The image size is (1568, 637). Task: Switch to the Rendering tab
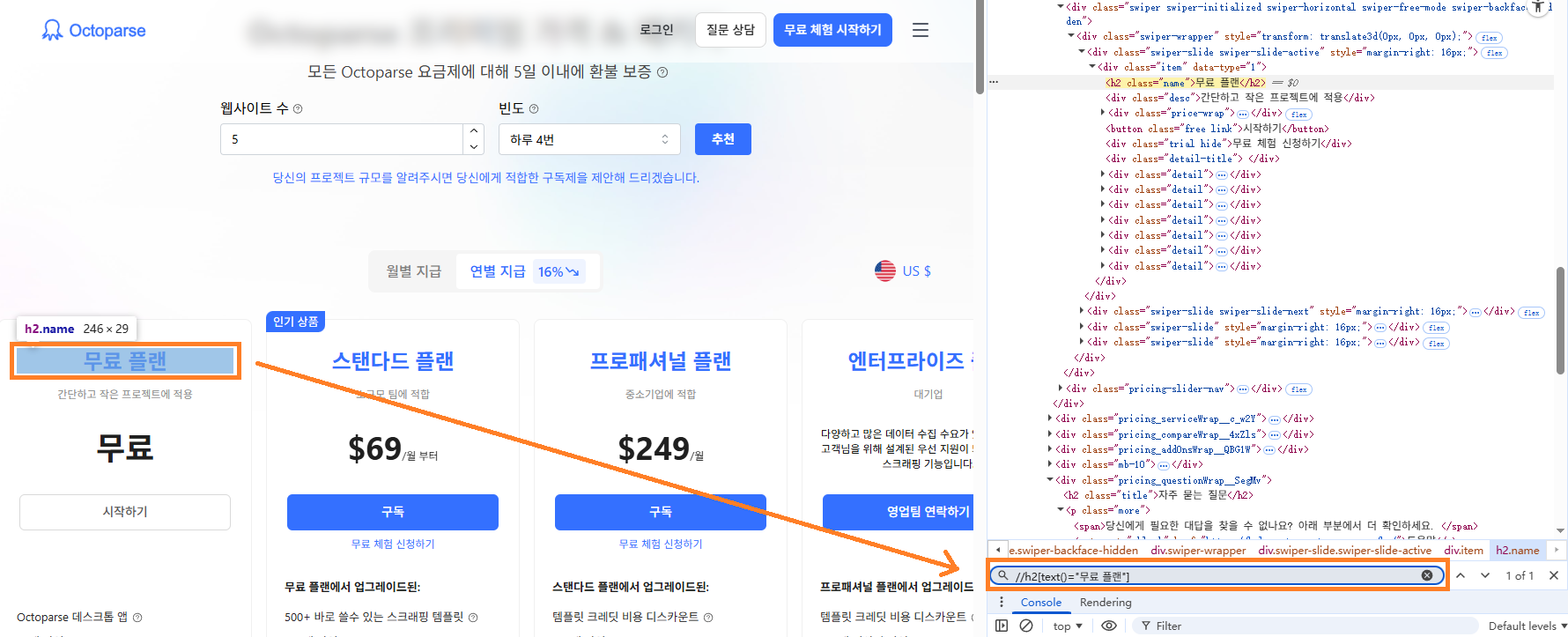(x=1105, y=603)
